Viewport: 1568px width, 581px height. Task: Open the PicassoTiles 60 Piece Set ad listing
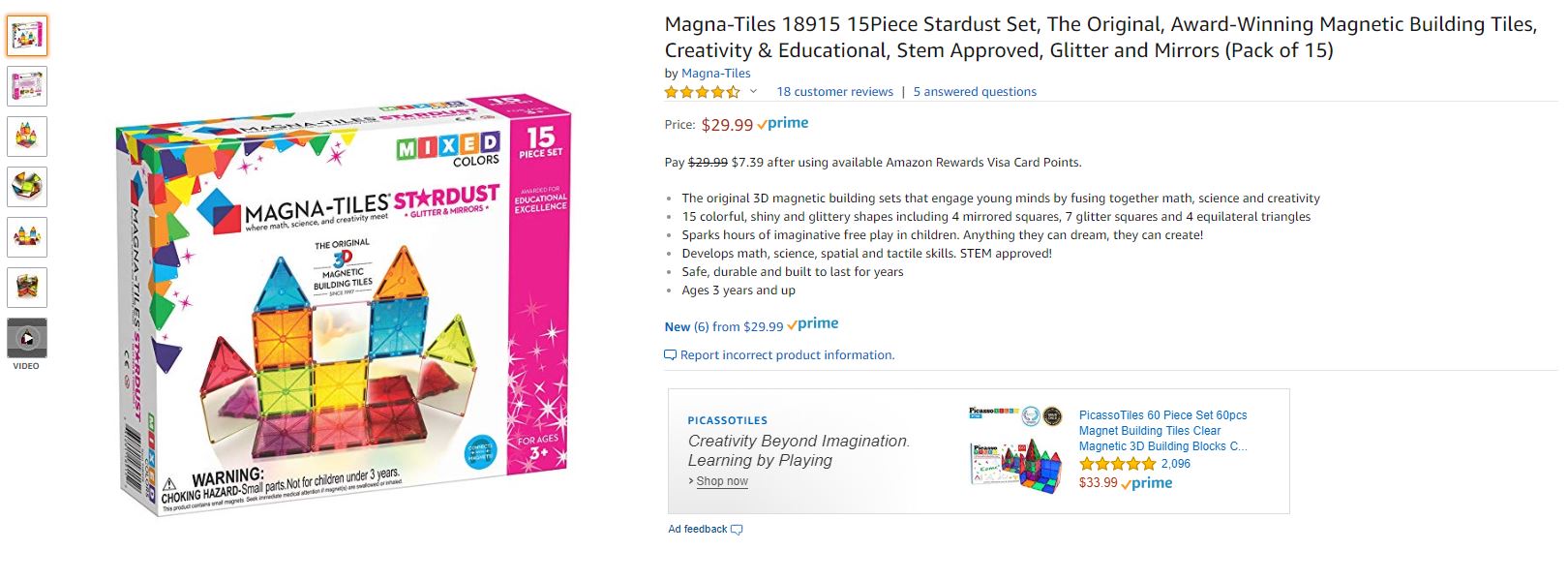[1161, 430]
